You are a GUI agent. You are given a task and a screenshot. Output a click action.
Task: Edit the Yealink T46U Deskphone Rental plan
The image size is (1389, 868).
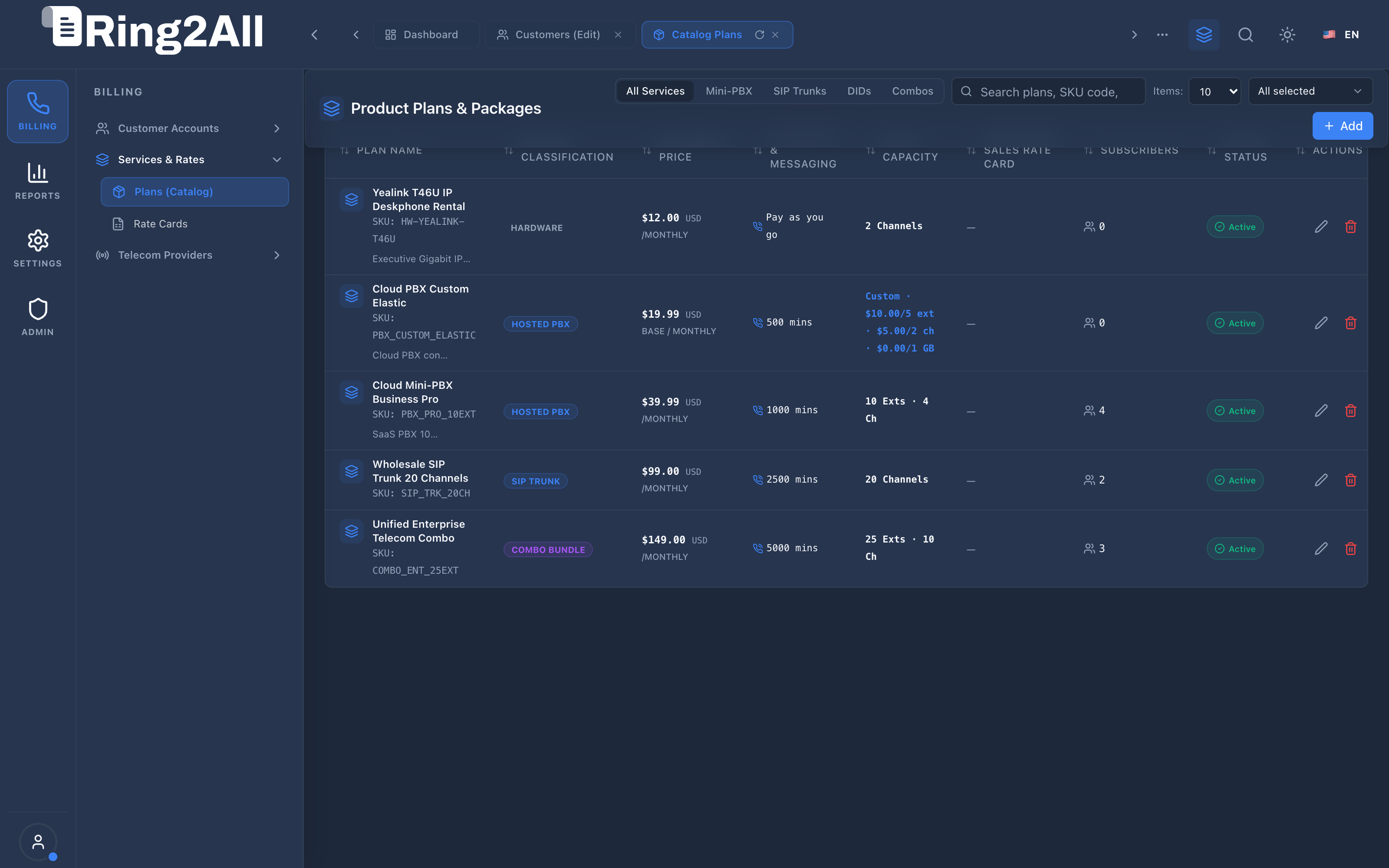1321,227
